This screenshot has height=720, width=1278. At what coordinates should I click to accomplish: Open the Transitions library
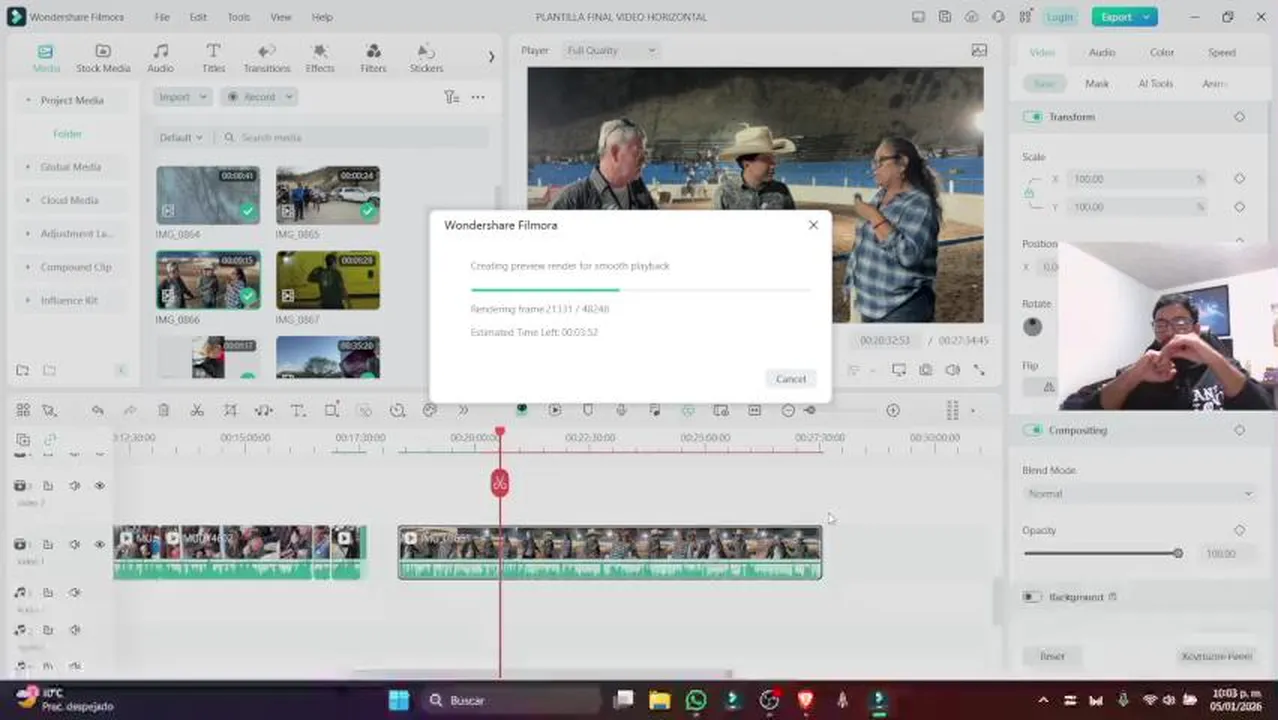pyautogui.click(x=266, y=59)
